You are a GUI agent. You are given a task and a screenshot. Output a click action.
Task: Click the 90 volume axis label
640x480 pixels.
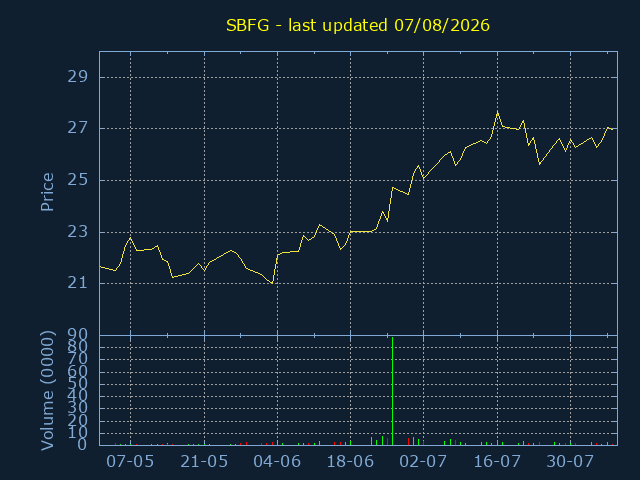pos(78,336)
